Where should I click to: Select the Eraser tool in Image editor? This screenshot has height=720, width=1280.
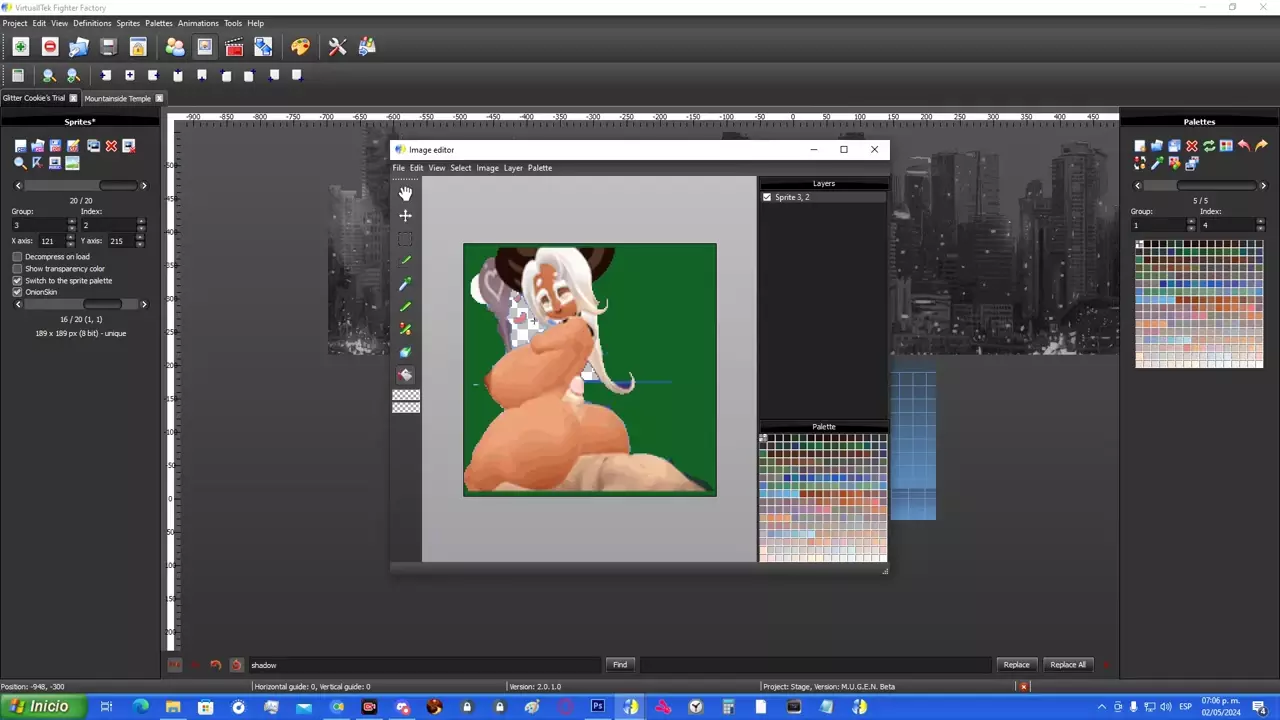(x=405, y=375)
